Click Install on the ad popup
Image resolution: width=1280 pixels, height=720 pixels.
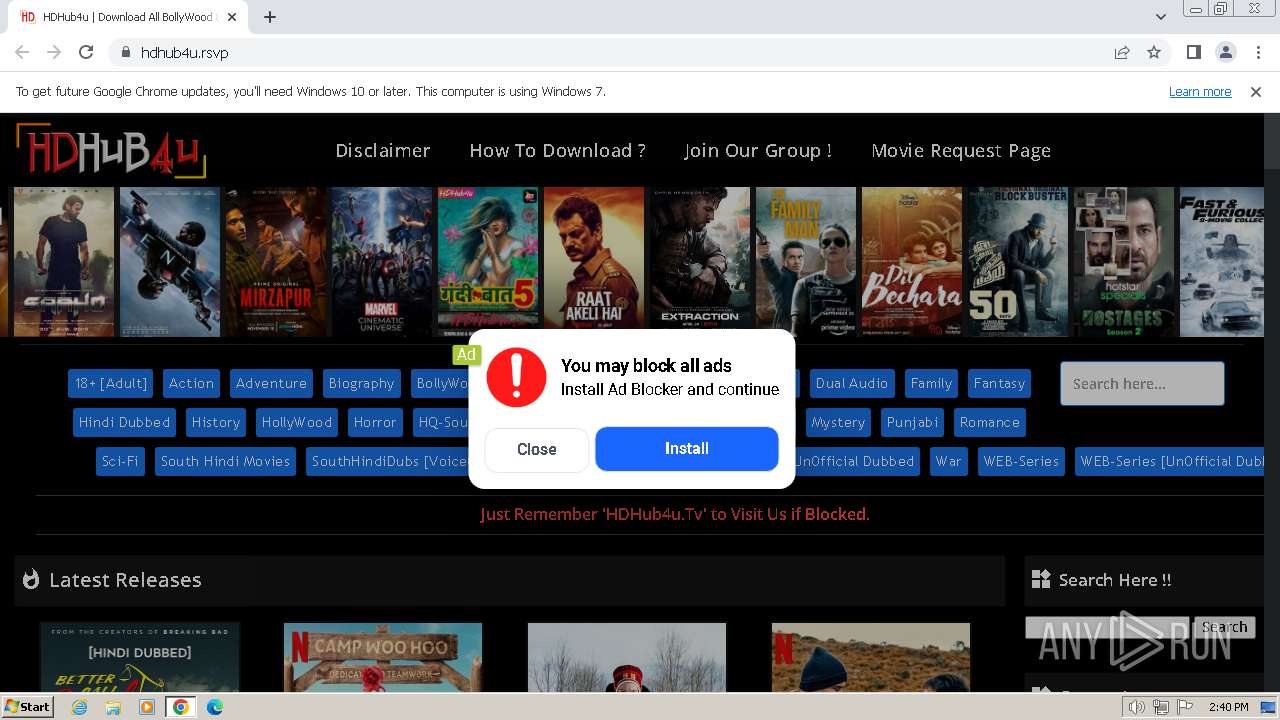(x=687, y=448)
